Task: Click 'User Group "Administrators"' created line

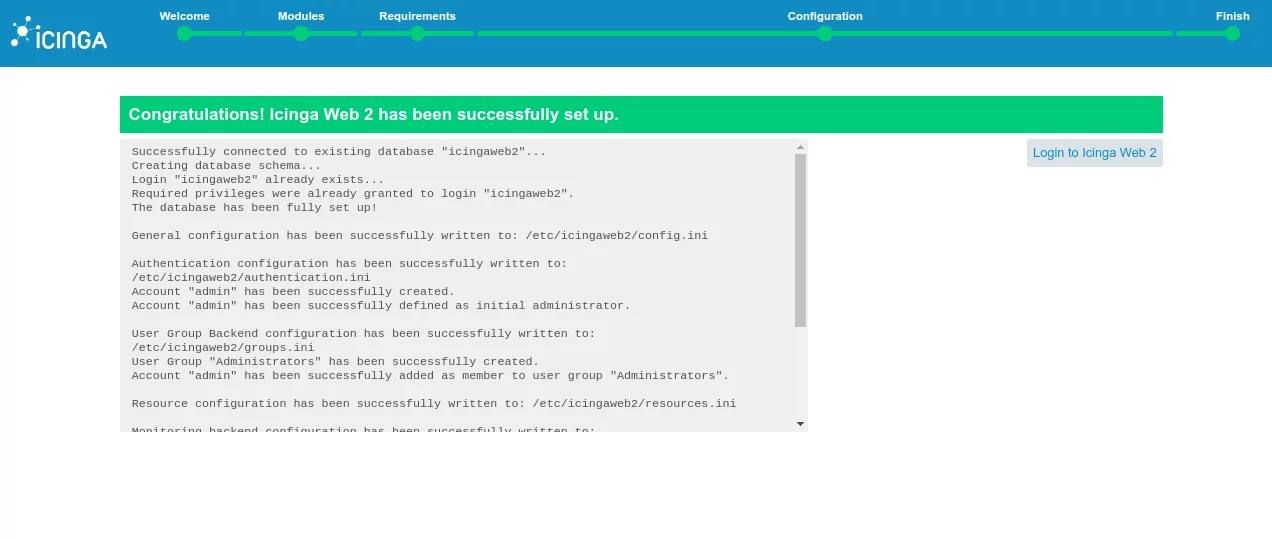Action: 335,362
